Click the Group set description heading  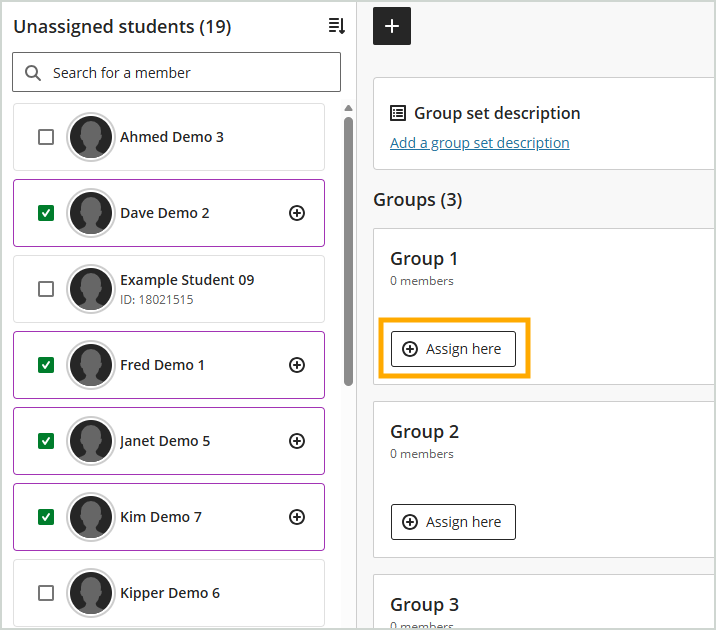[x=497, y=113]
